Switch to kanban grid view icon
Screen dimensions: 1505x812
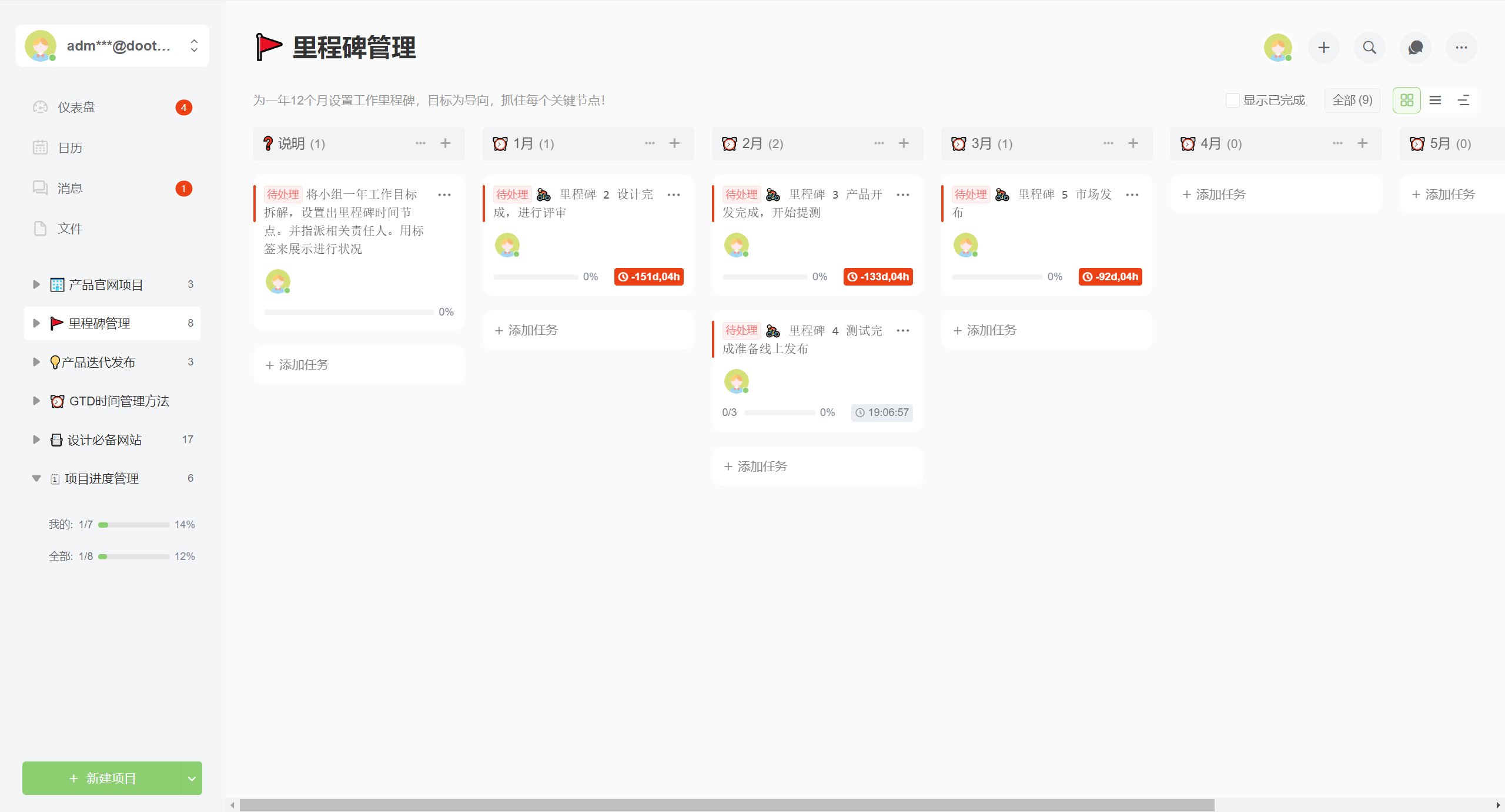[1406, 100]
